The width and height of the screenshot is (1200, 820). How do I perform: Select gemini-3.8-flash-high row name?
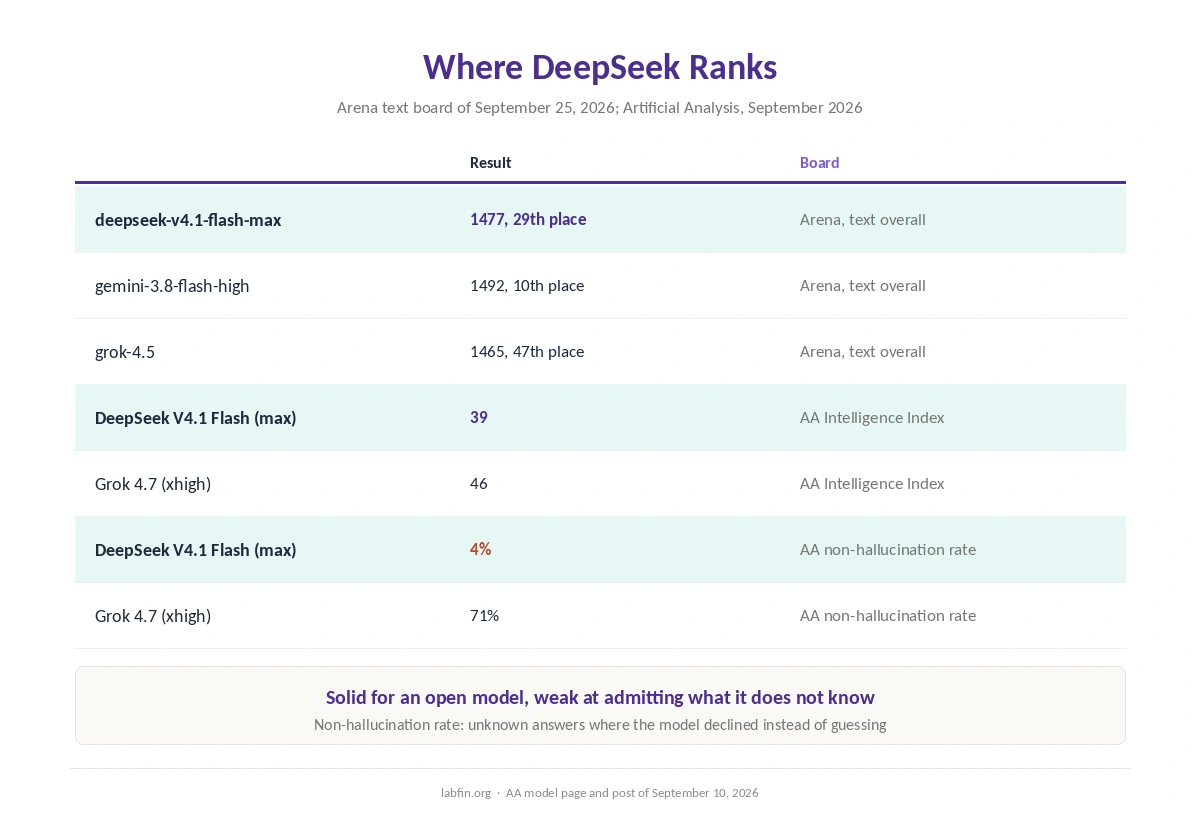pyautogui.click(x=172, y=286)
